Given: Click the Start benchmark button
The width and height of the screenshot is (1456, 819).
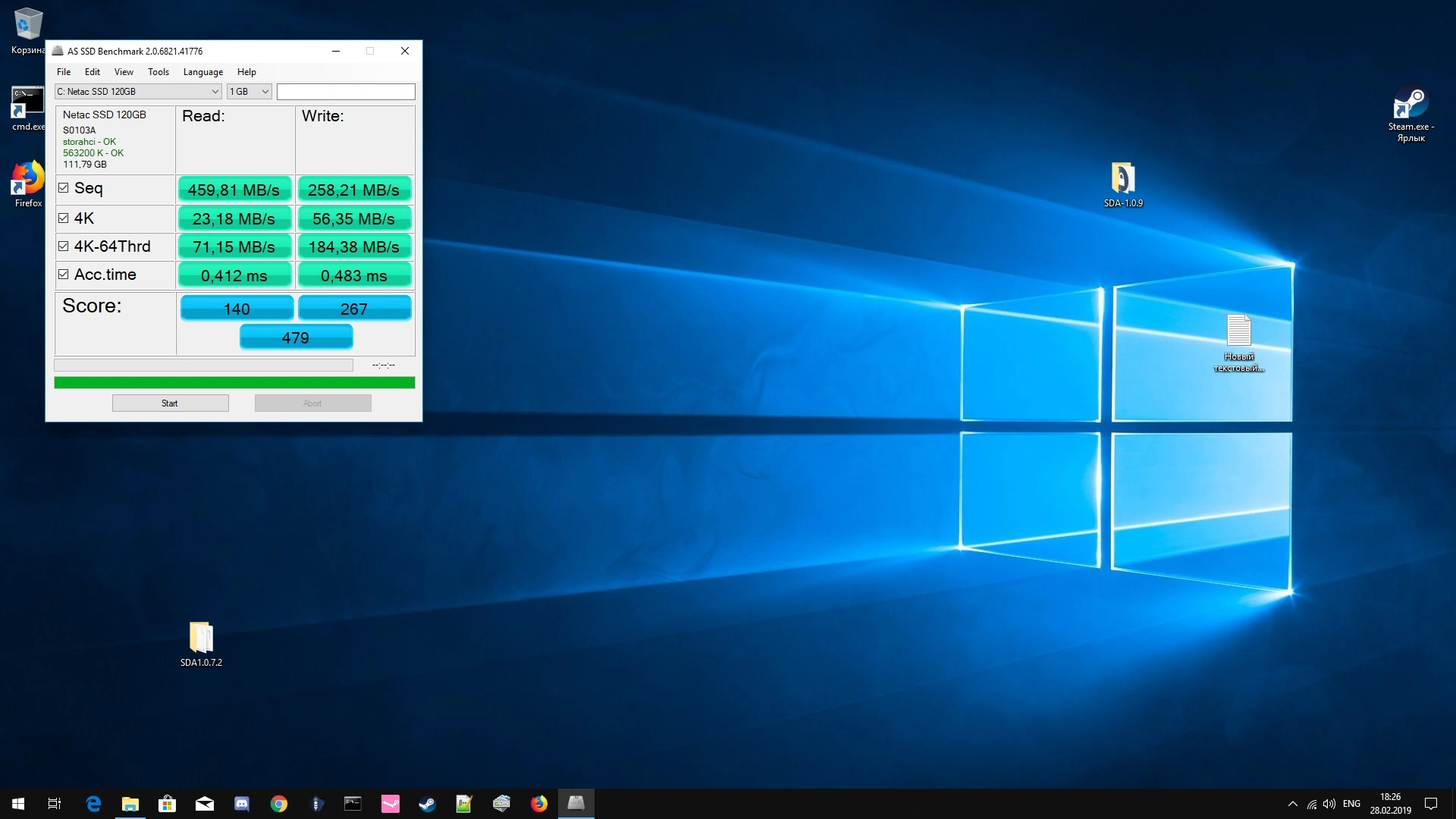Looking at the screenshot, I should click(170, 403).
